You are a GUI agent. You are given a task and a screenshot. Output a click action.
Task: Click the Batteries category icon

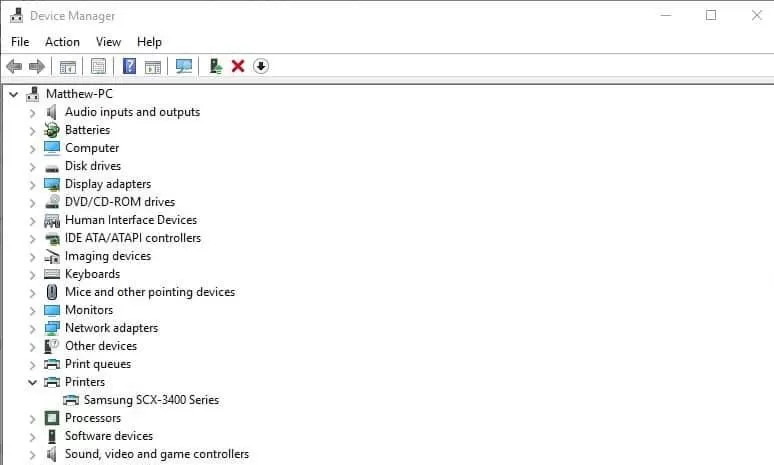[x=51, y=130]
